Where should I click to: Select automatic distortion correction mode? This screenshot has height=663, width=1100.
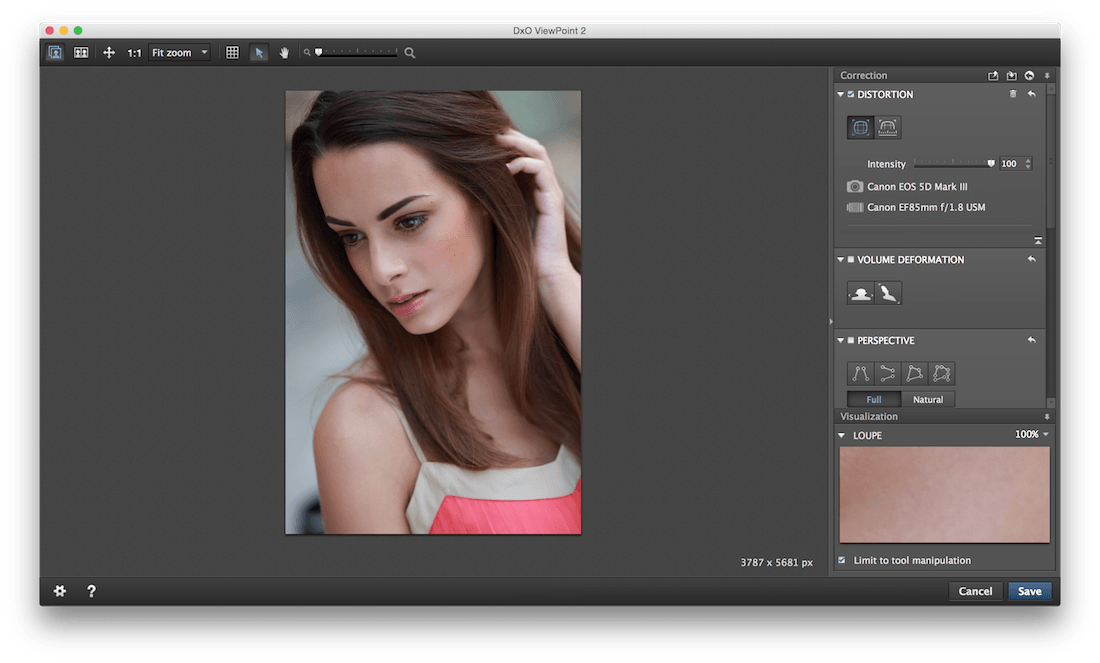[x=860, y=128]
